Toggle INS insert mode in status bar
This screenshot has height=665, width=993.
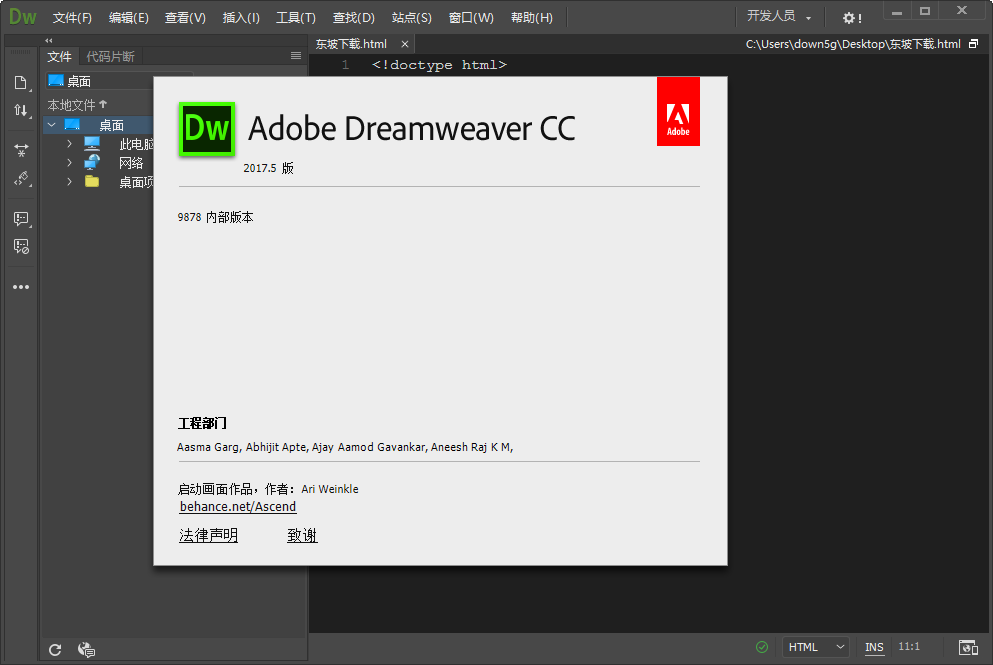point(874,647)
